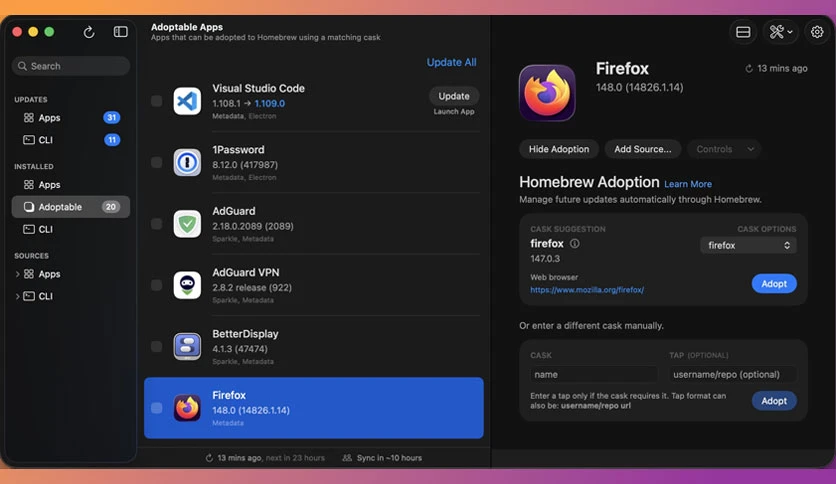Expand the Sources Apps tree

(x=17, y=274)
